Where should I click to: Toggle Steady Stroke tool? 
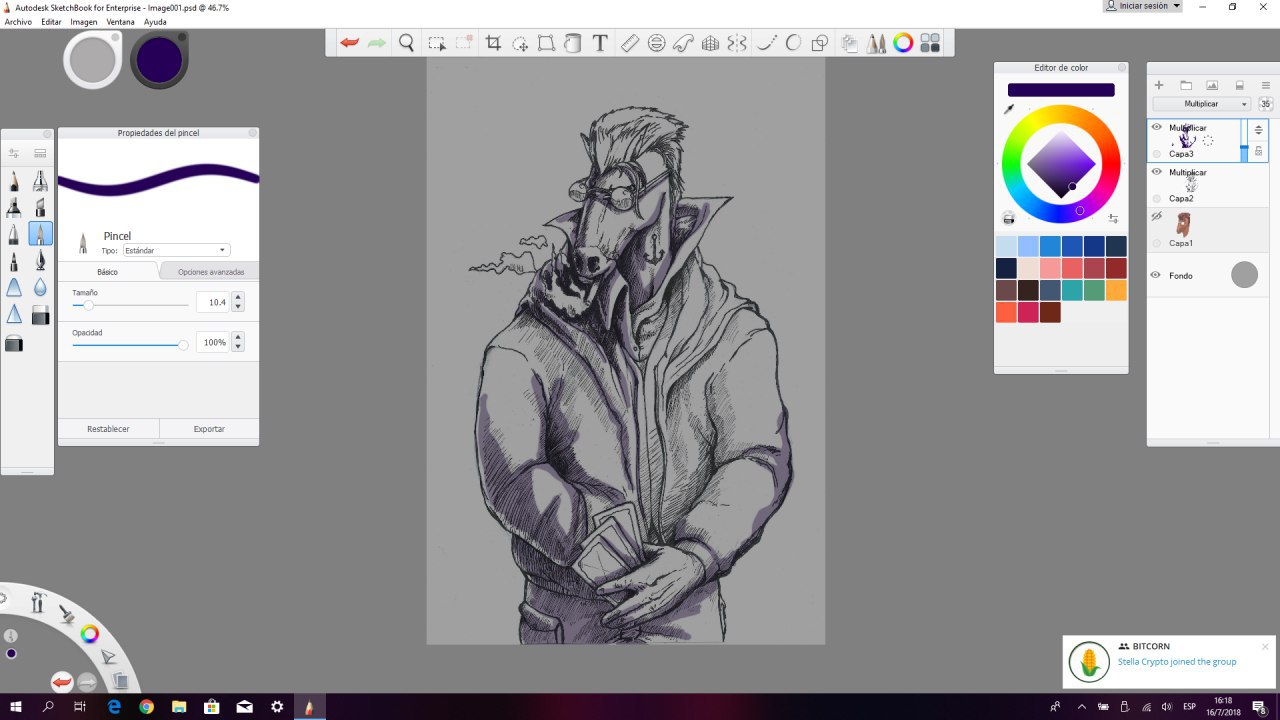(767, 43)
